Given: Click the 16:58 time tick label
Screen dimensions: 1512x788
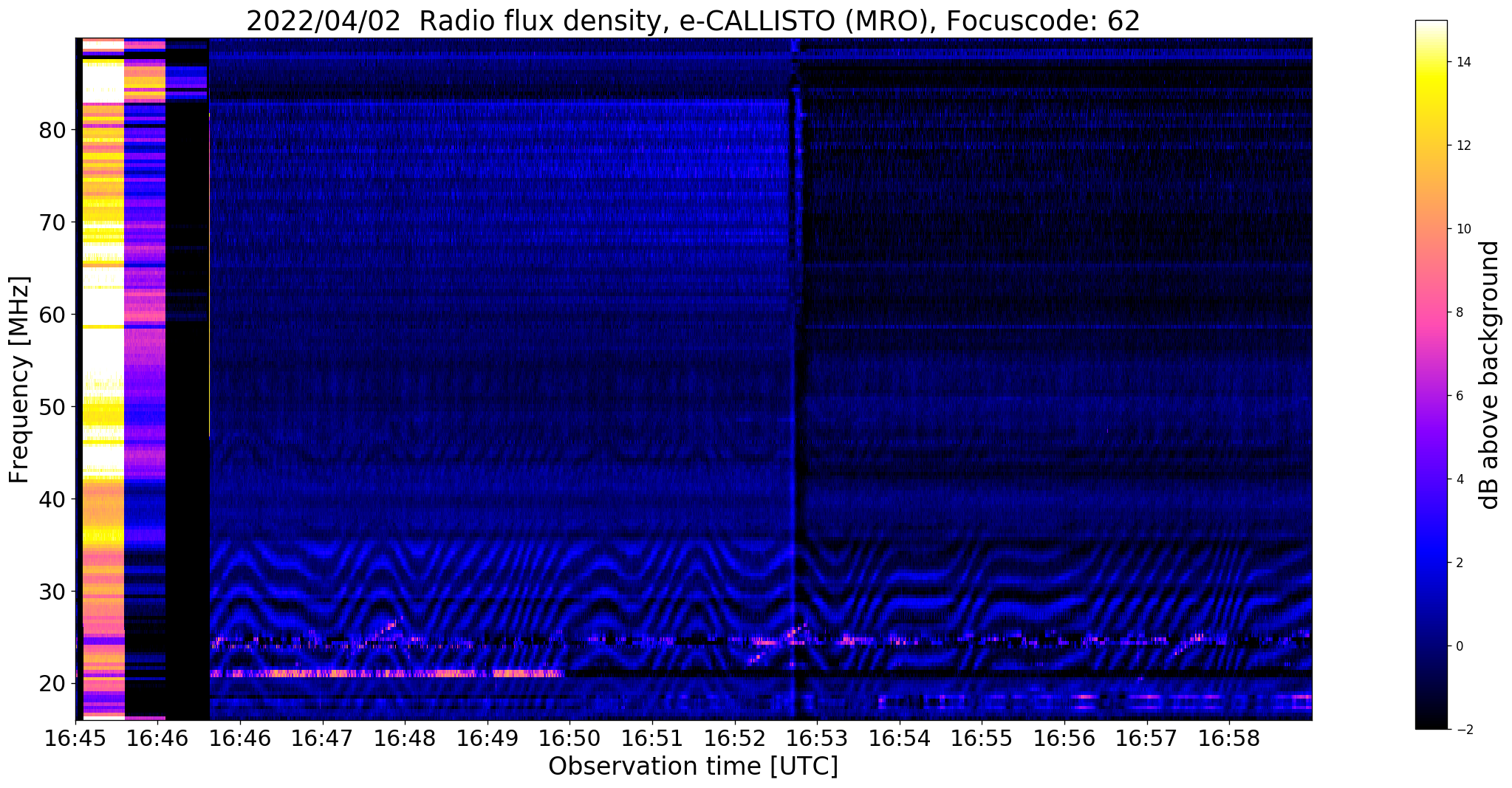Looking at the screenshot, I should point(1229,739).
